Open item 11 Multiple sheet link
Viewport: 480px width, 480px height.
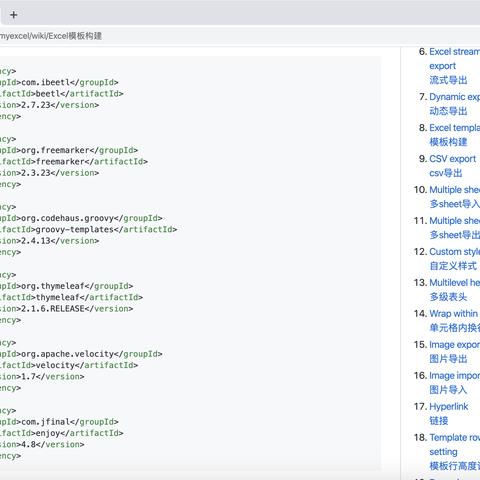point(455,221)
